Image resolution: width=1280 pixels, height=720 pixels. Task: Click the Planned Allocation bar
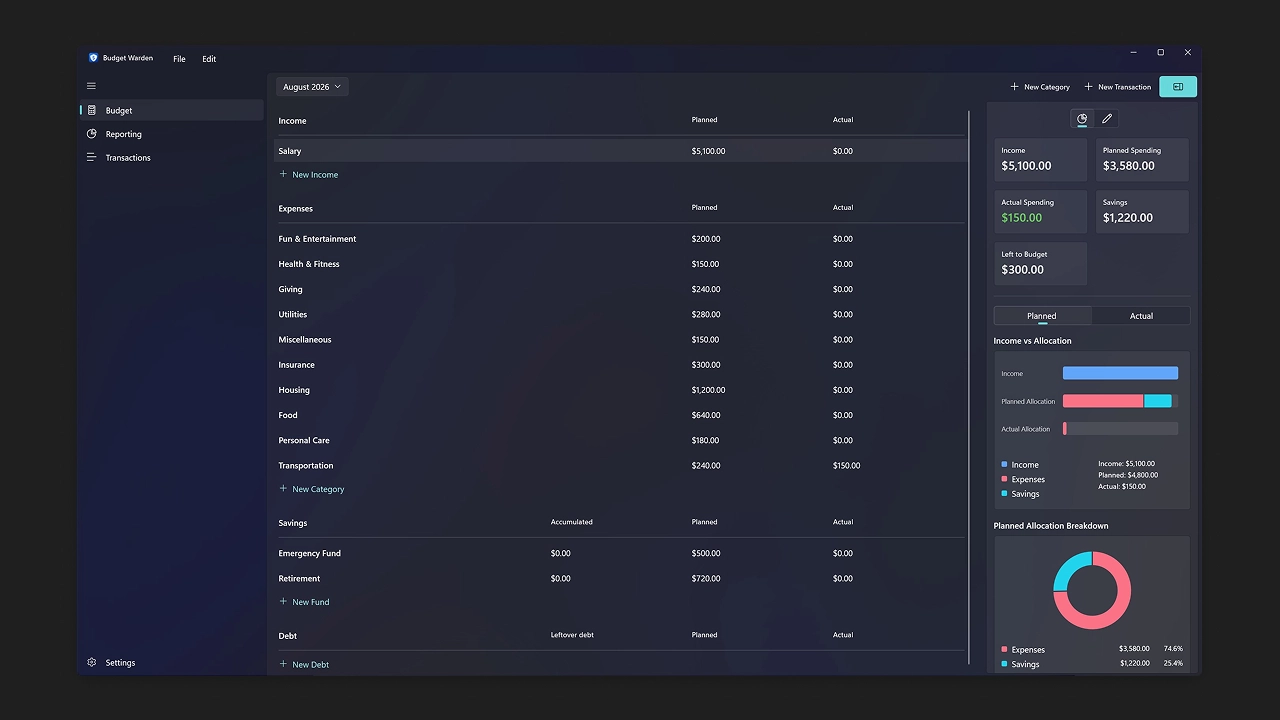[x=1120, y=401]
